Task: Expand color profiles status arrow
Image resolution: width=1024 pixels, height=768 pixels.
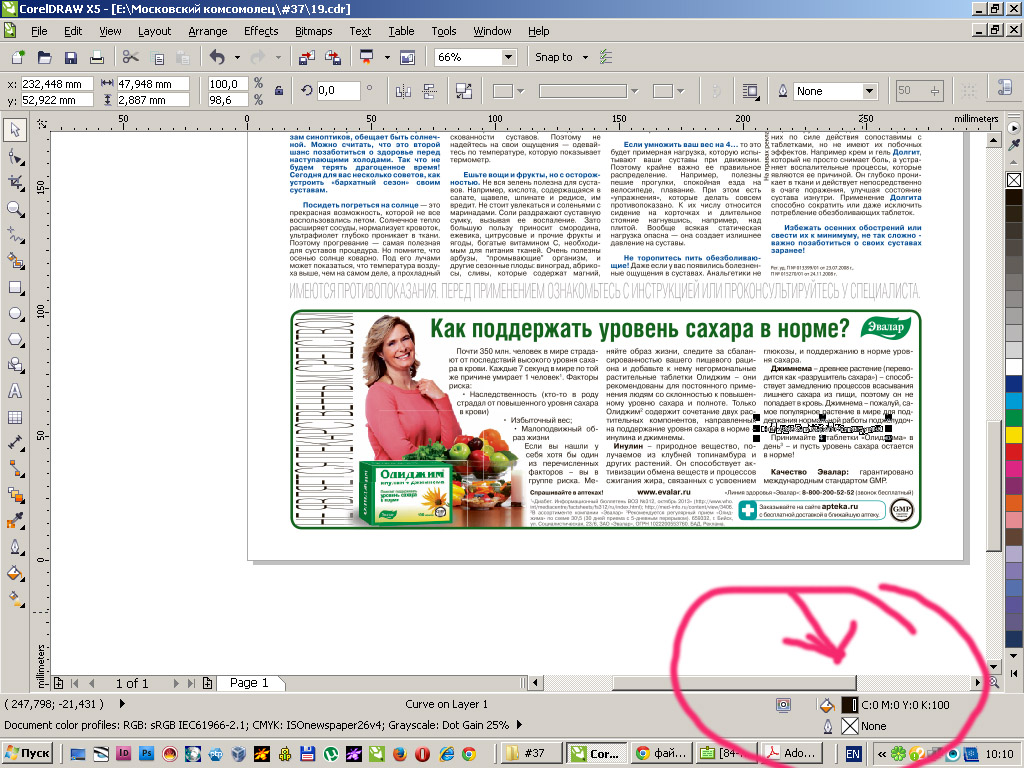Action: 519,724
